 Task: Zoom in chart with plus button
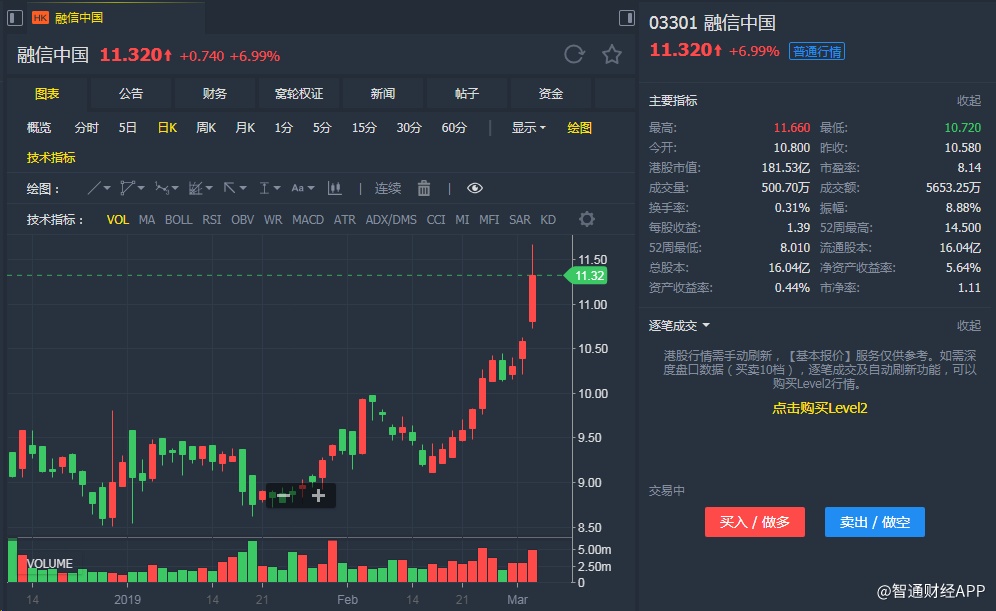click(318, 495)
